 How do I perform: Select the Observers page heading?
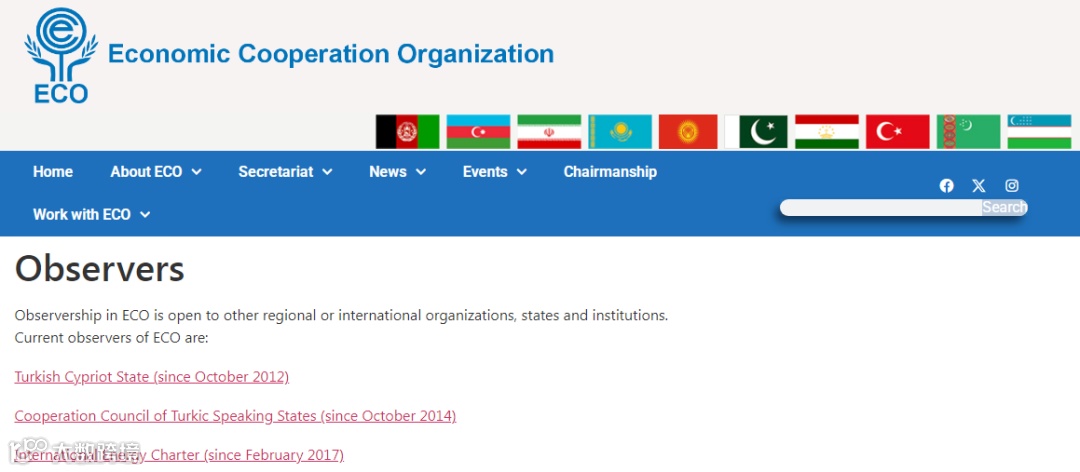[x=99, y=269]
